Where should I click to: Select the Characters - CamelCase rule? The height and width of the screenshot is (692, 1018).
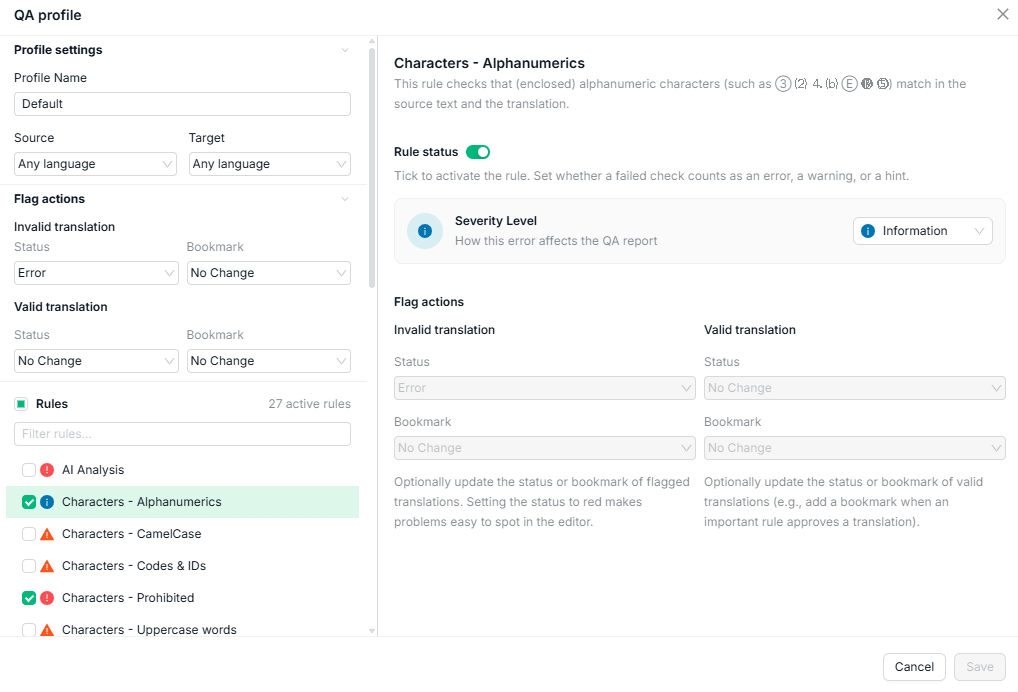[182, 534]
